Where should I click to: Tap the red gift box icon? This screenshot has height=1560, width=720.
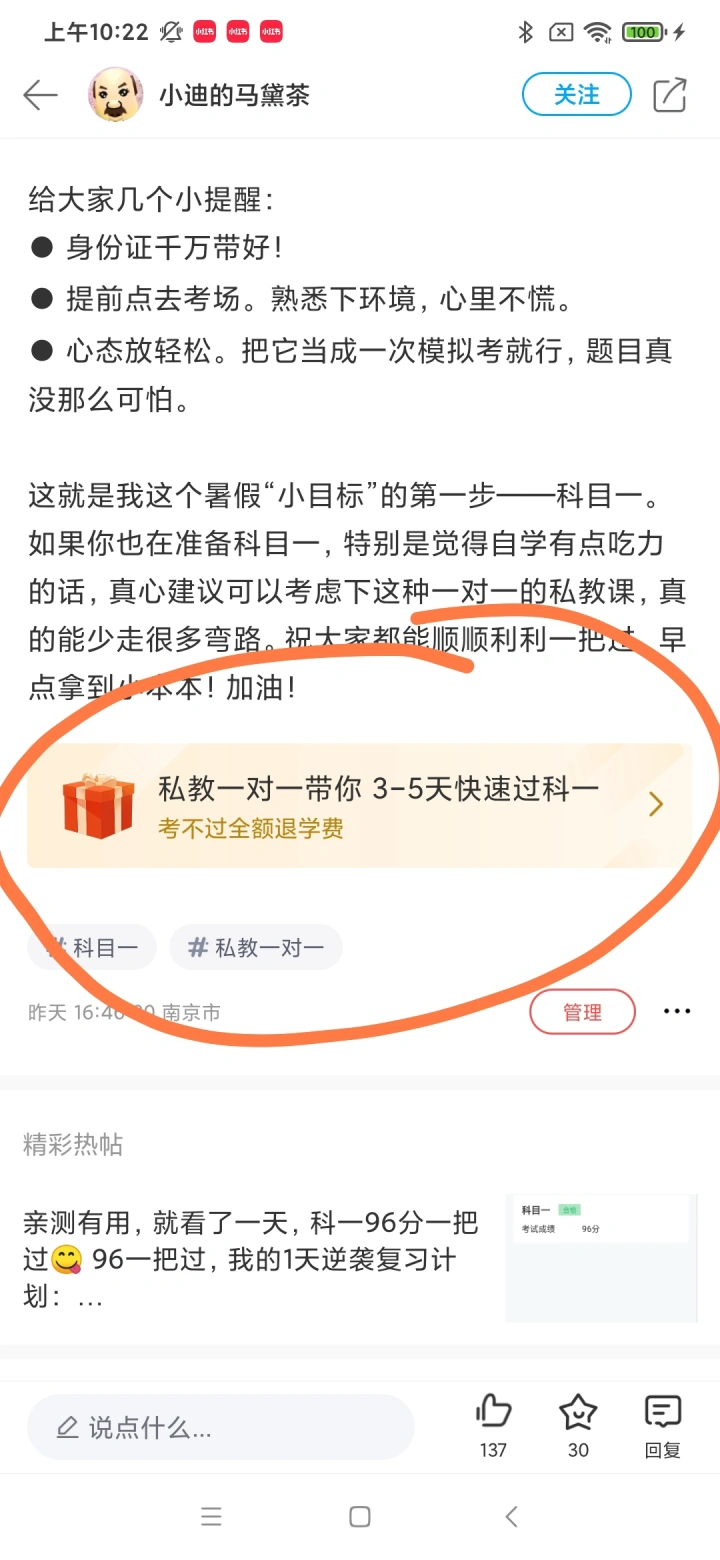[x=98, y=805]
